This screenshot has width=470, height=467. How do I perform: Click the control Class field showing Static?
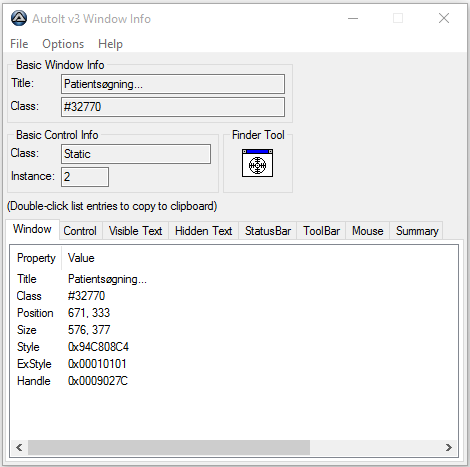[x=136, y=154]
